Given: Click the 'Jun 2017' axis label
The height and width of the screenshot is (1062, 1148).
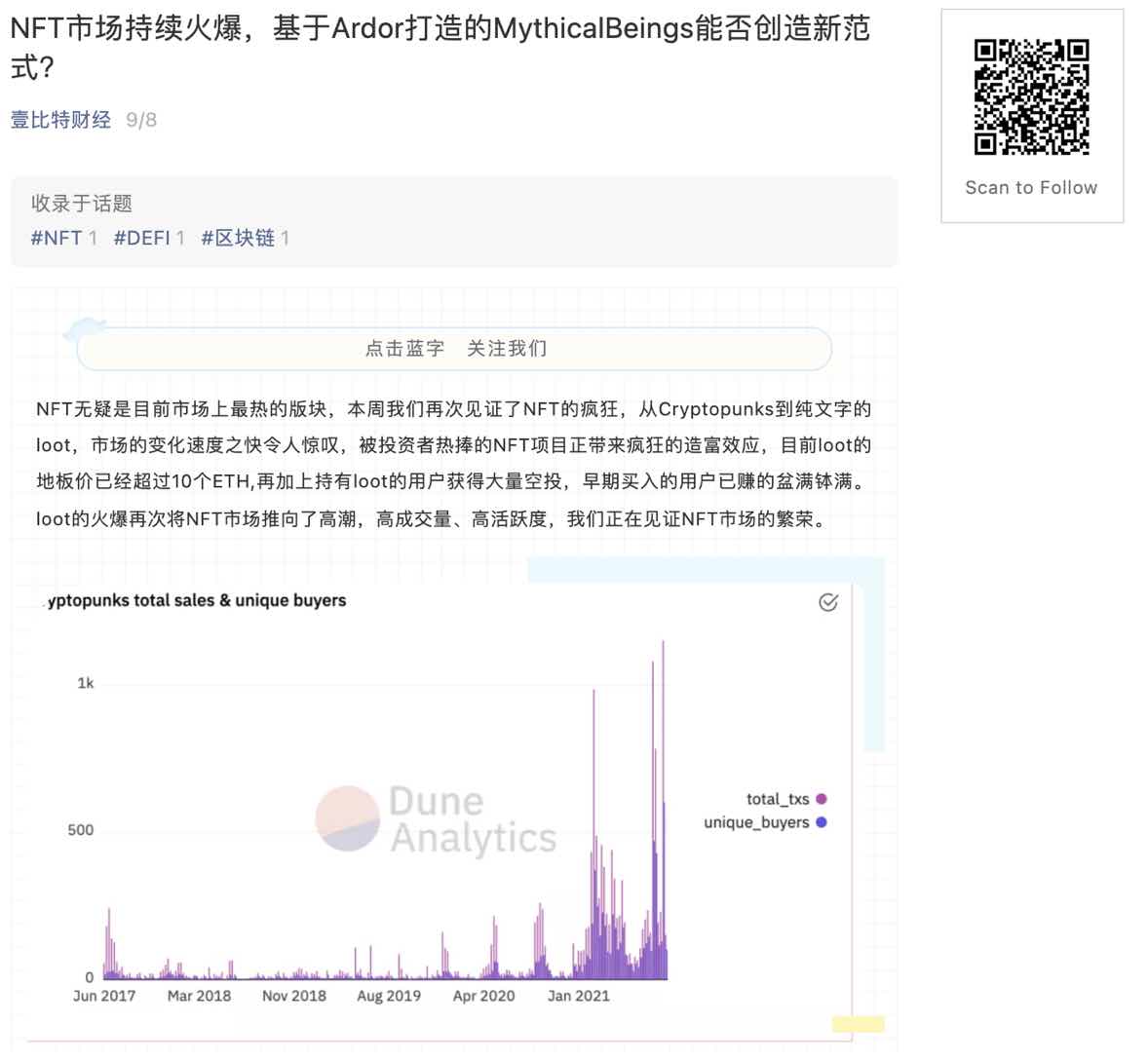Looking at the screenshot, I should [x=104, y=996].
